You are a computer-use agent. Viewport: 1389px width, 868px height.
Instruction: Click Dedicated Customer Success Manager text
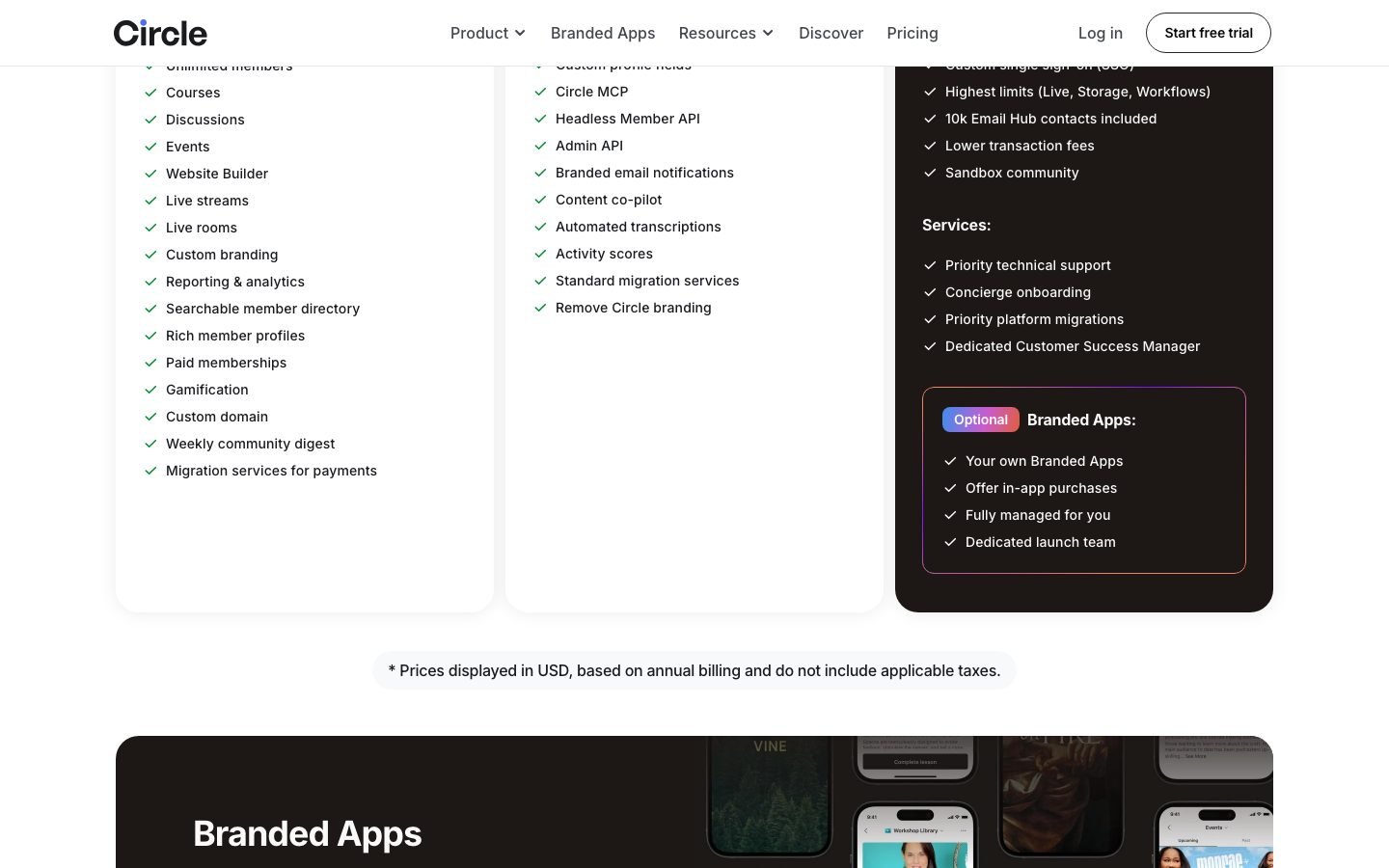pyautogui.click(x=1073, y=346)
